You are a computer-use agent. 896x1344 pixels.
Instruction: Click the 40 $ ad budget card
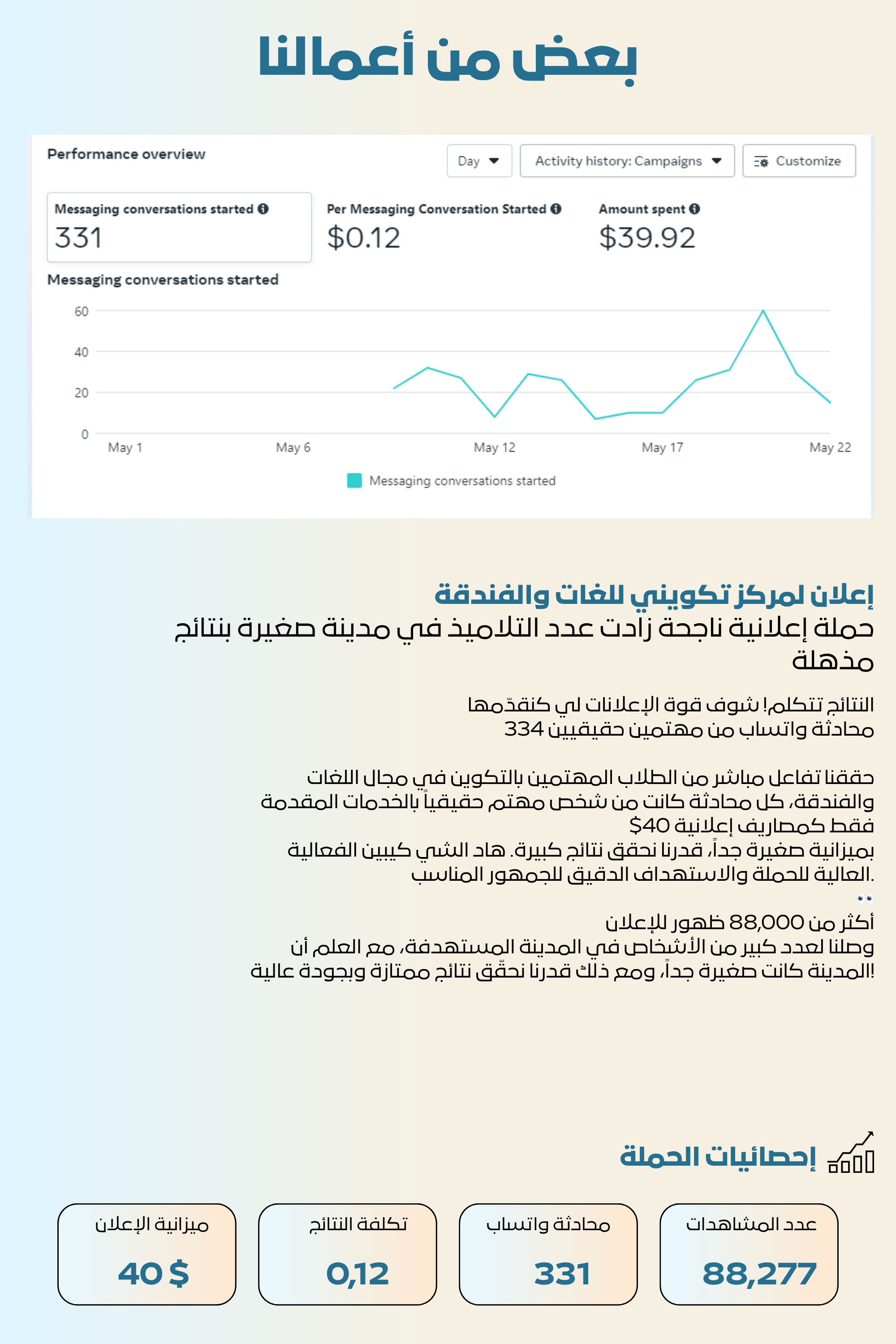(147, 1254)
